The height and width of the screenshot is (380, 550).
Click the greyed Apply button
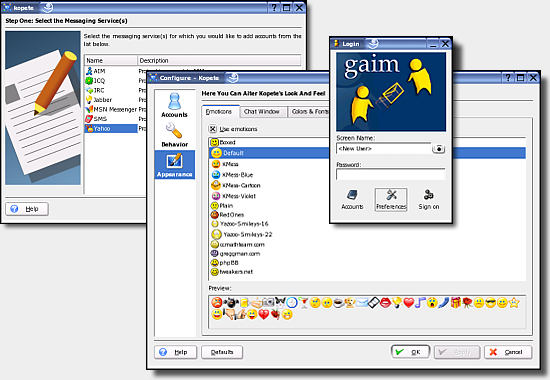[x=457, y=352]
